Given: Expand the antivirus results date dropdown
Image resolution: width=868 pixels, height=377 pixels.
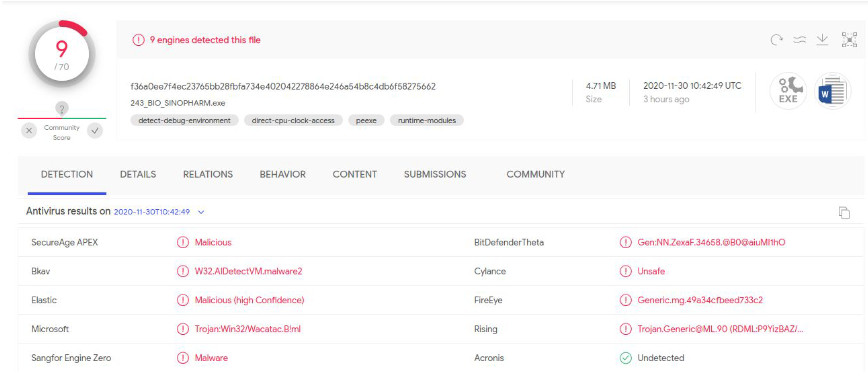Looking at the screenshot, I should tap(201, 212).
